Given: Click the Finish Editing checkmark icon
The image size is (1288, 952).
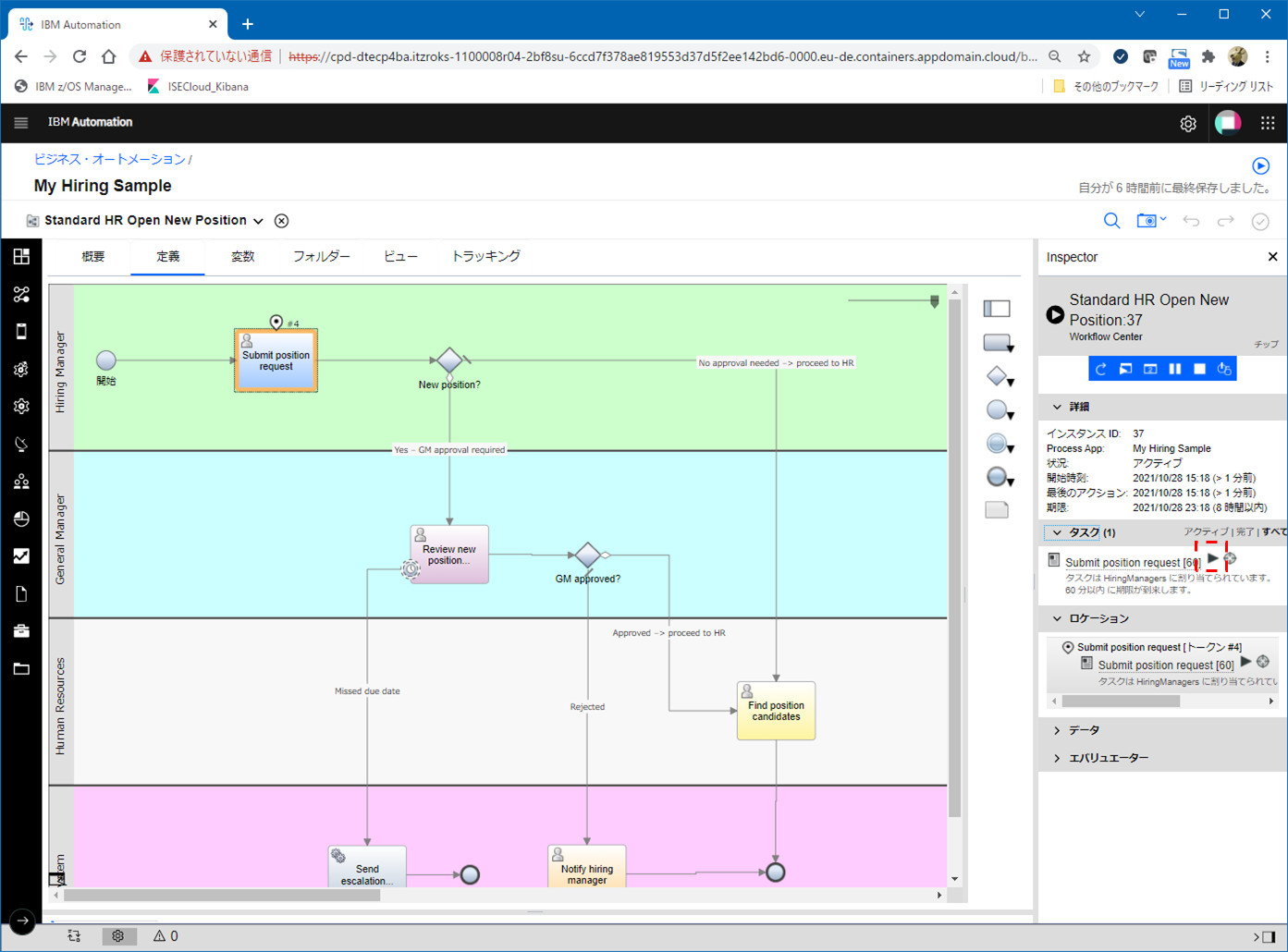Looking at the screenshot, I should pos(1260,221).
